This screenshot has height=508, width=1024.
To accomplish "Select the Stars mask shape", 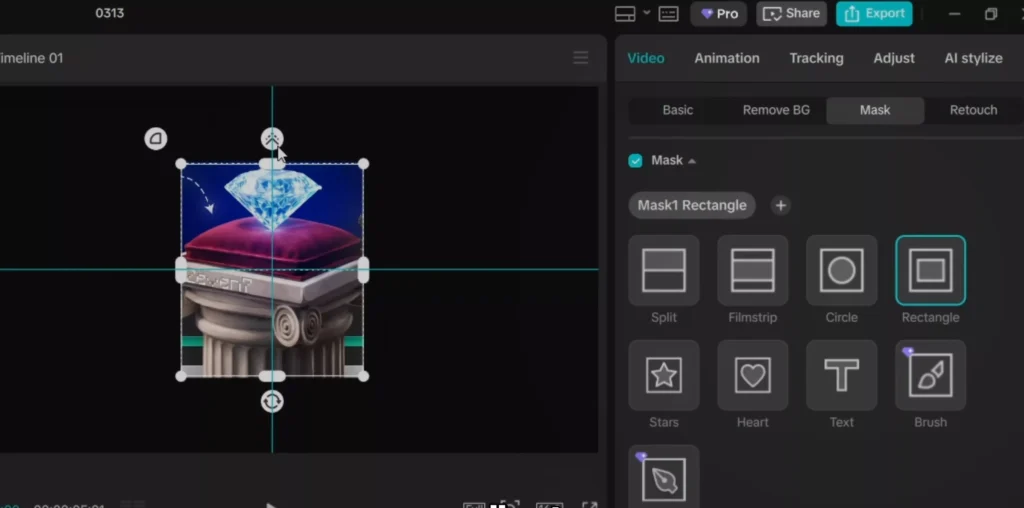I will click(664, 375).
